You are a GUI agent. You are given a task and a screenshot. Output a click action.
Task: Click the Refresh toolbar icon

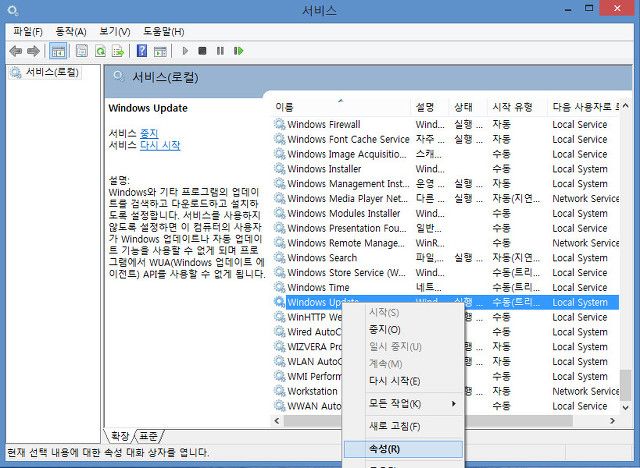pyautogui.click(x=100, y=51)
